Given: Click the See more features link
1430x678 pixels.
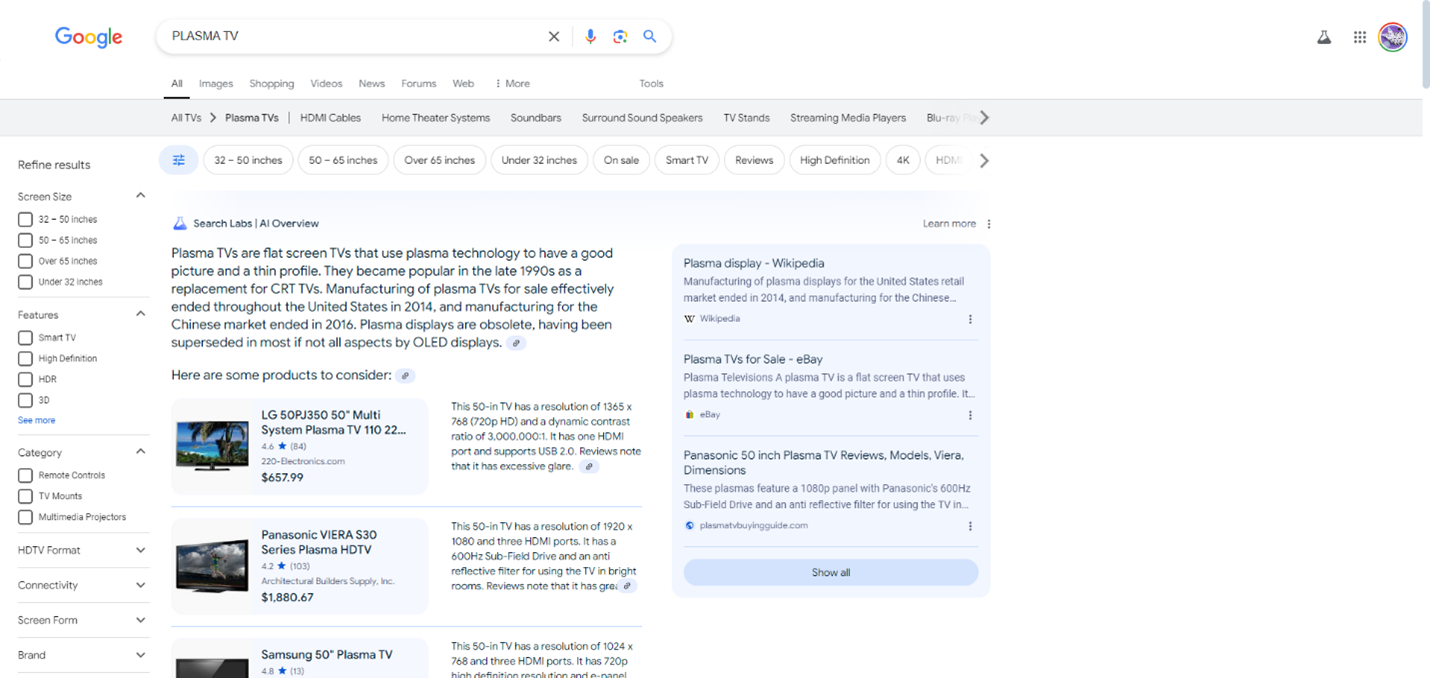Looking at the screenshot, I should 37,421.
